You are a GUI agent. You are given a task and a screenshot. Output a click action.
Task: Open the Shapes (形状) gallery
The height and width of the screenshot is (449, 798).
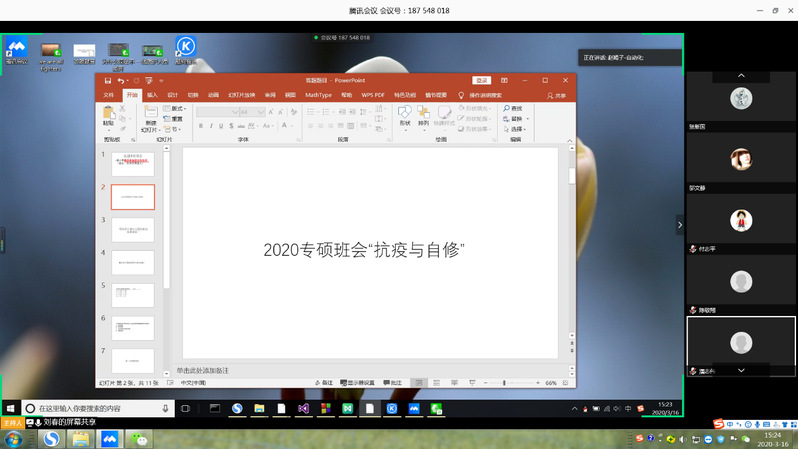tap(404, 116)
